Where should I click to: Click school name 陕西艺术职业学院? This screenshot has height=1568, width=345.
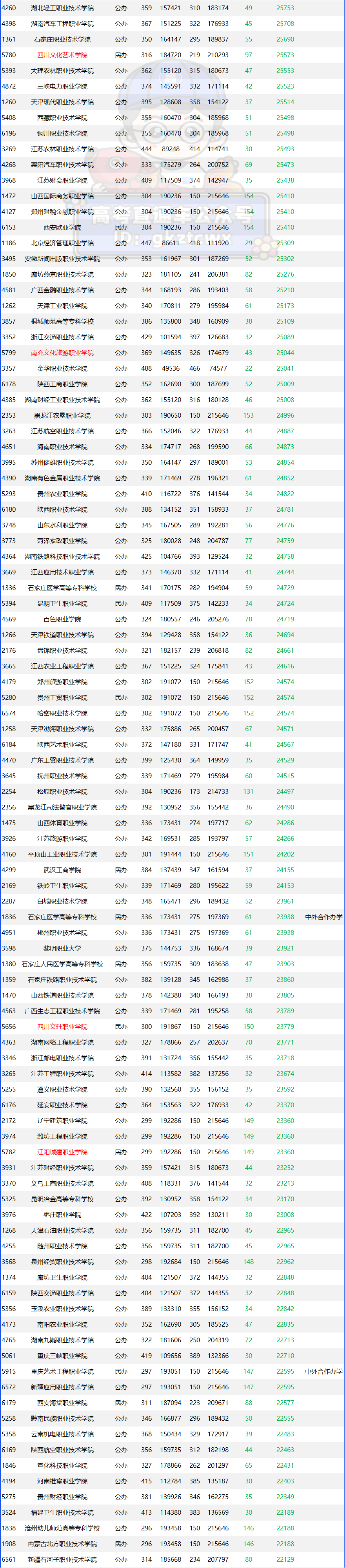[x=62, y=745]
